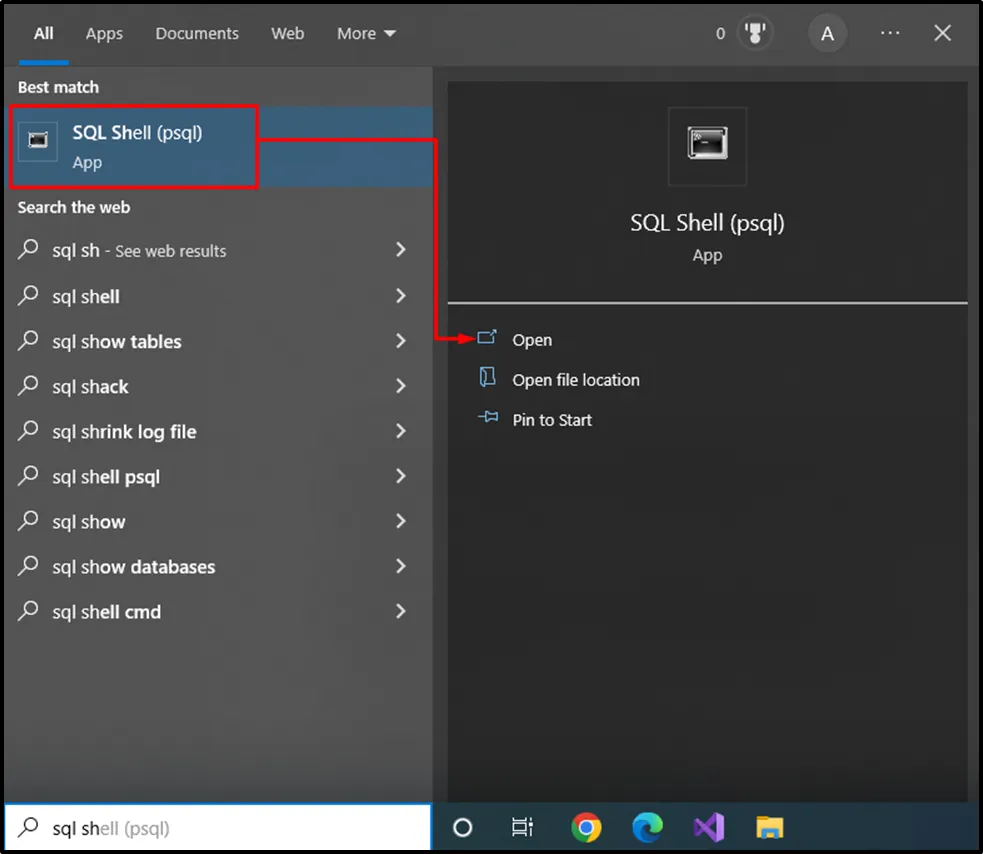Click the search box containing 'sql sh'

click(x=220, y=828)
